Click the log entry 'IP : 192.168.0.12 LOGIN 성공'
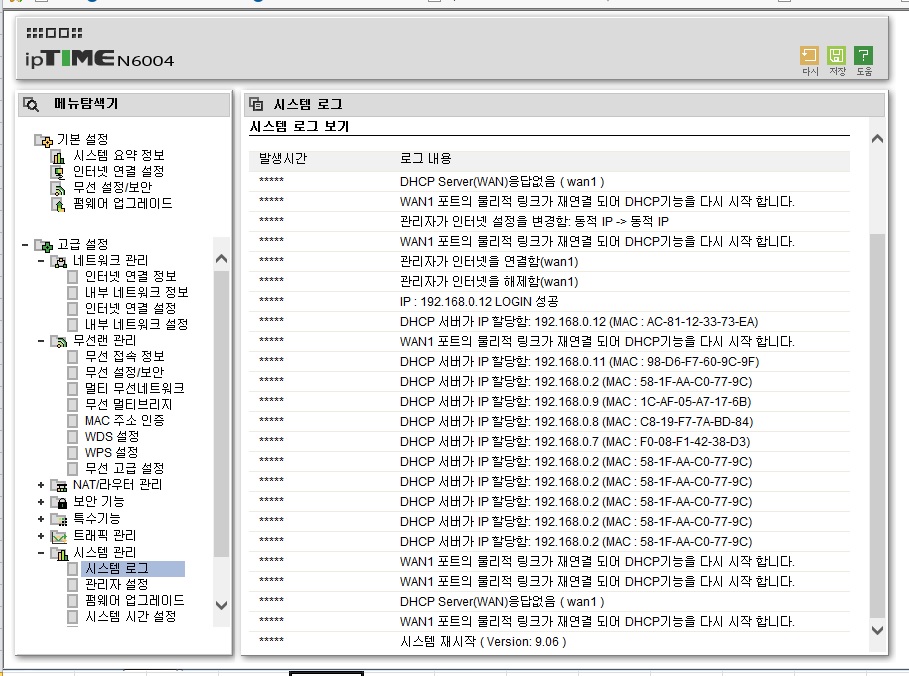Image resolution: width=909 pixels, height=676 pixels. [x=479, y=302]
